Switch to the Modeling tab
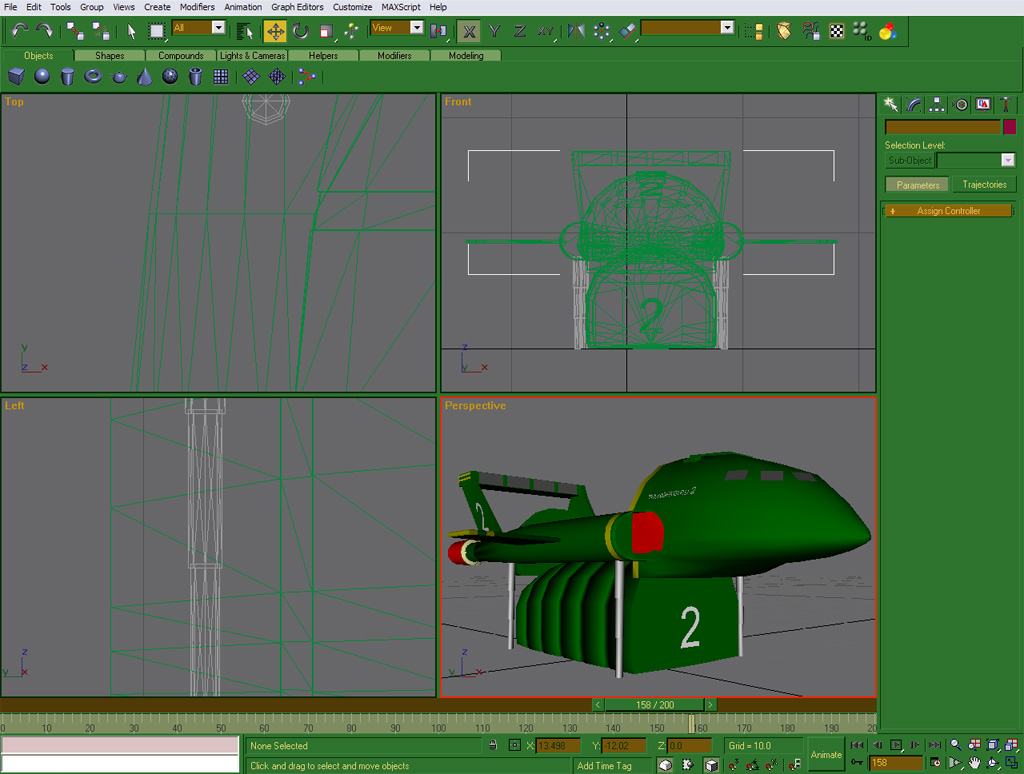This screenshot has width=1024, height=774. coord(466,56)
